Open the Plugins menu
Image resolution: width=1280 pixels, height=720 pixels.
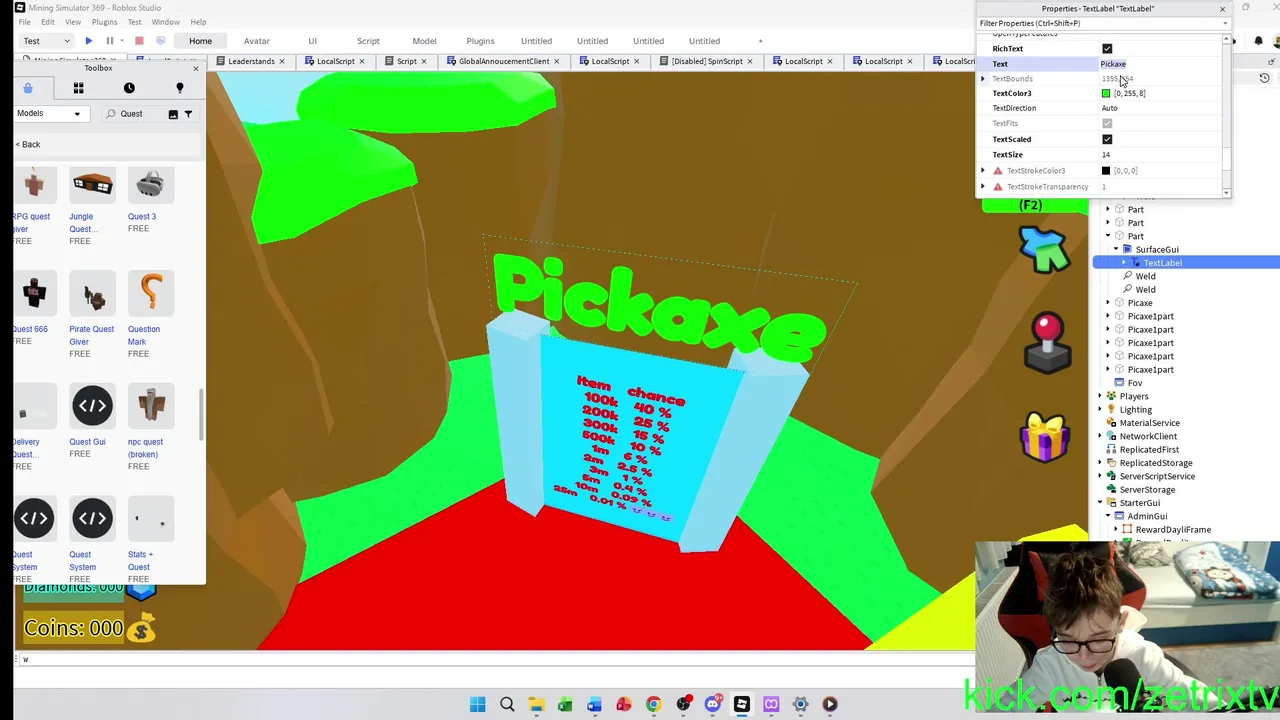tap(104, 22)
